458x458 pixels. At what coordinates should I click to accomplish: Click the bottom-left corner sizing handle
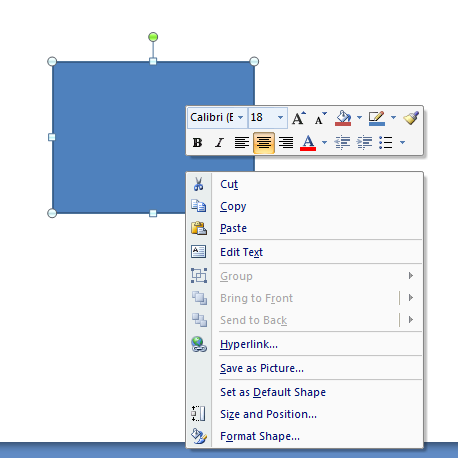(52, 213)
